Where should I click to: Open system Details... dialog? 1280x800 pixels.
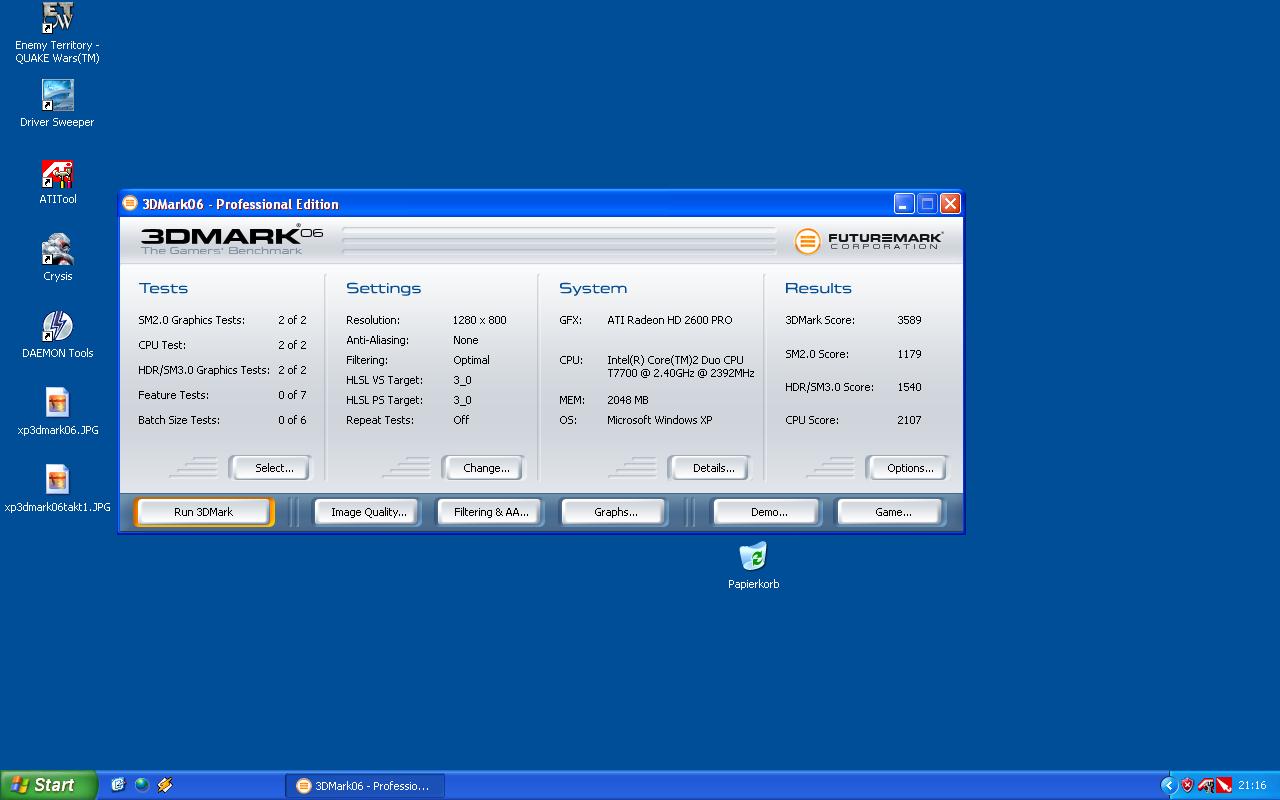click(711, 468)
